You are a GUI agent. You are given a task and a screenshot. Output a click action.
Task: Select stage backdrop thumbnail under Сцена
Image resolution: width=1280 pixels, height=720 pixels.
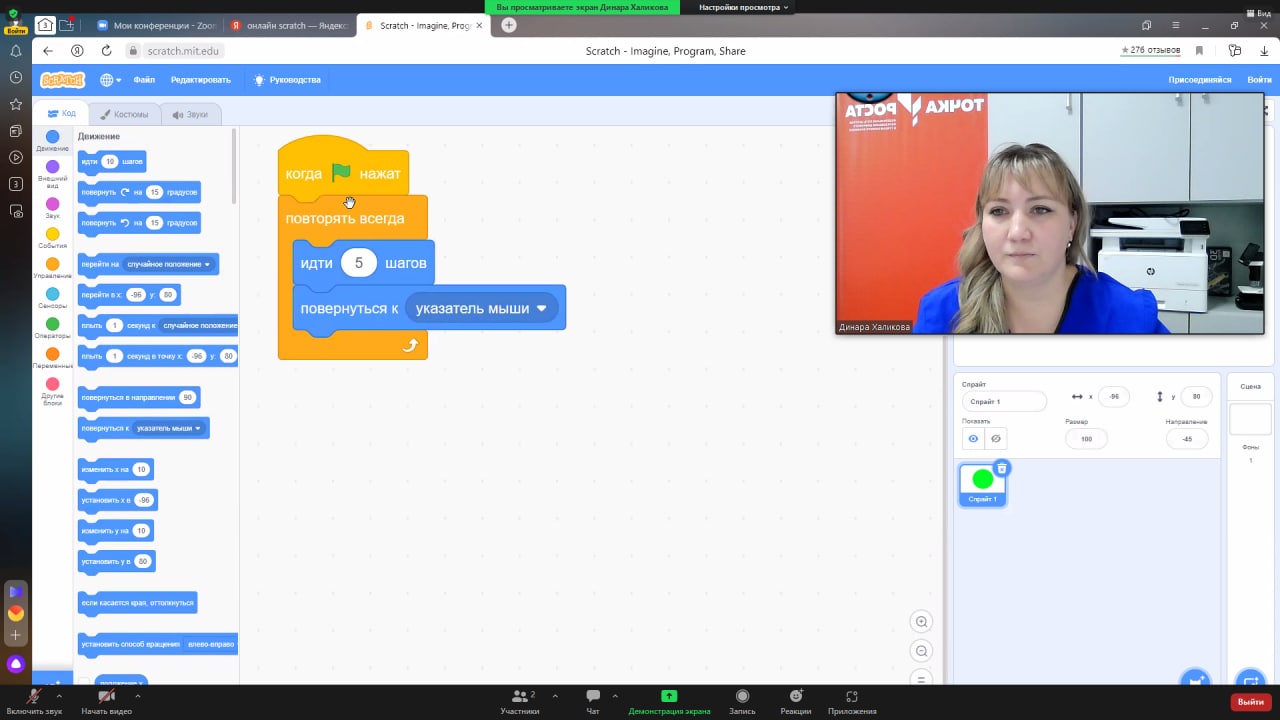1250,419
